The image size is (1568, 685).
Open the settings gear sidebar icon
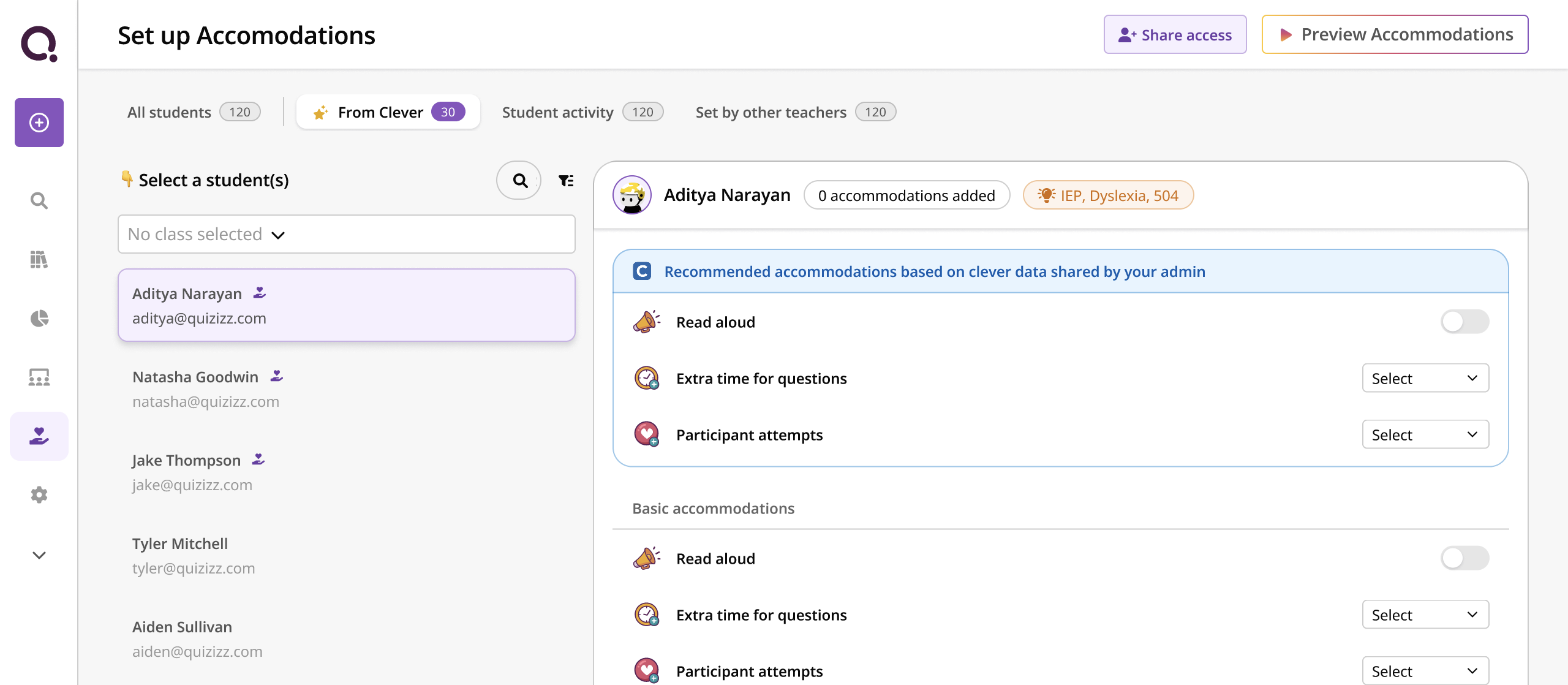pyautogui.click(x=39, y=494)
